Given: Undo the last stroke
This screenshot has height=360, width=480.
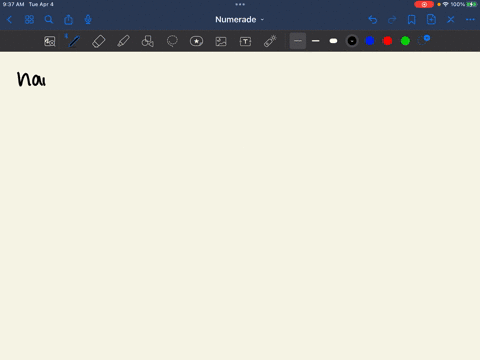Looking at the screenshot, I should [x=373, y=20].
